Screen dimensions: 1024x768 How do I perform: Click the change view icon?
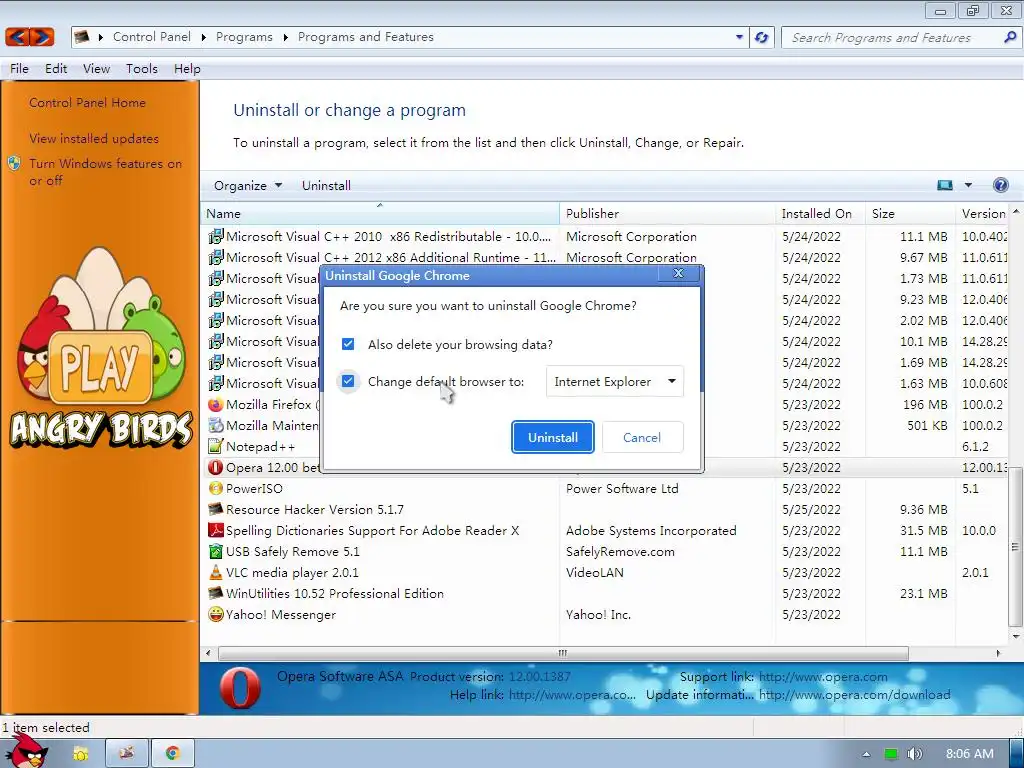[x=945, y=185]
